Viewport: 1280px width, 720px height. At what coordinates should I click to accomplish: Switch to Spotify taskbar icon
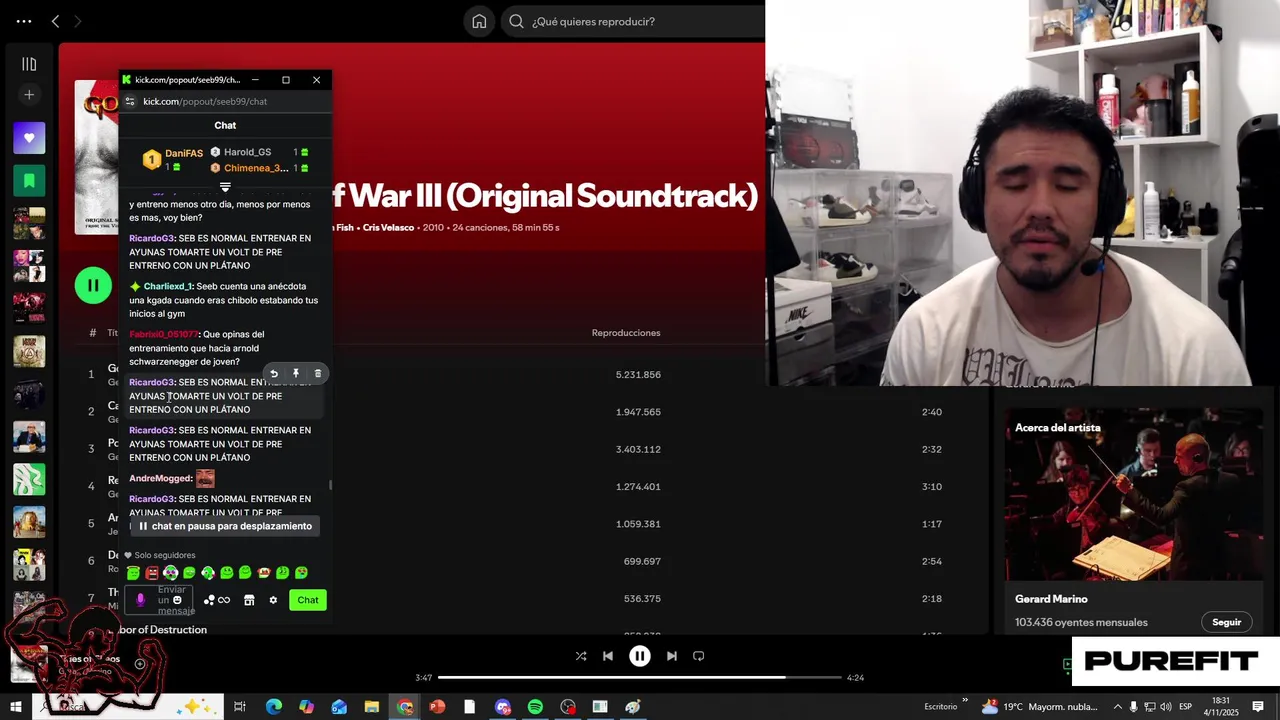tap(535, 707)
